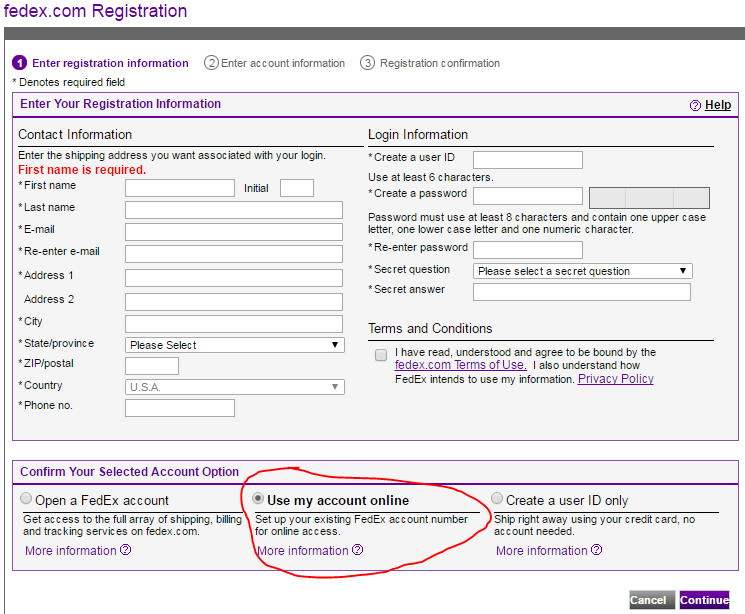Select Open a FedEx account radio button

coord(26,498)
